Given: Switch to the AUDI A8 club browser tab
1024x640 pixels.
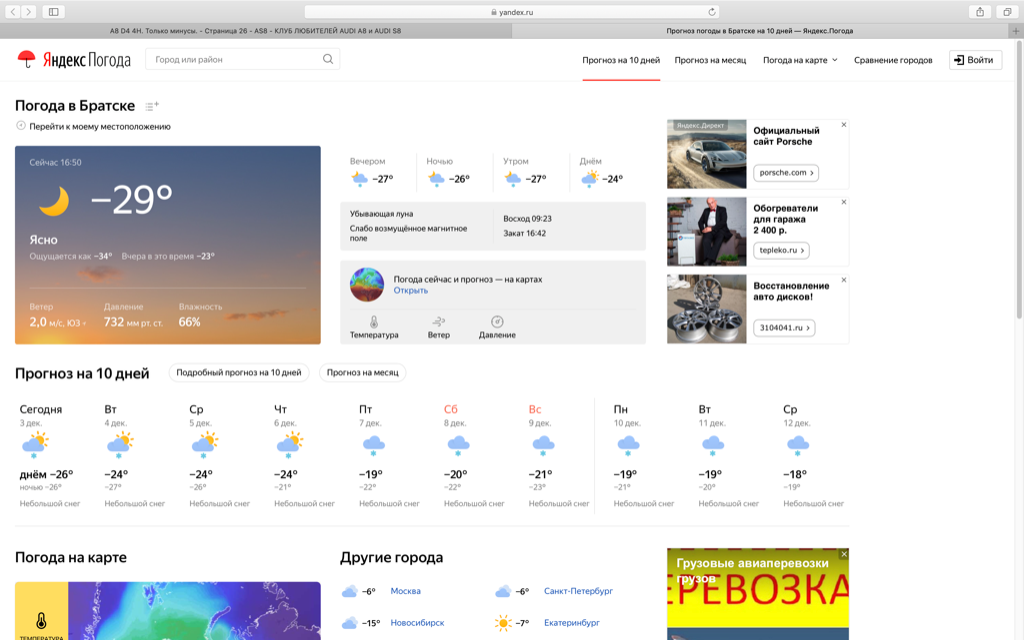Looking at the screenshot, I should [256, 31].
